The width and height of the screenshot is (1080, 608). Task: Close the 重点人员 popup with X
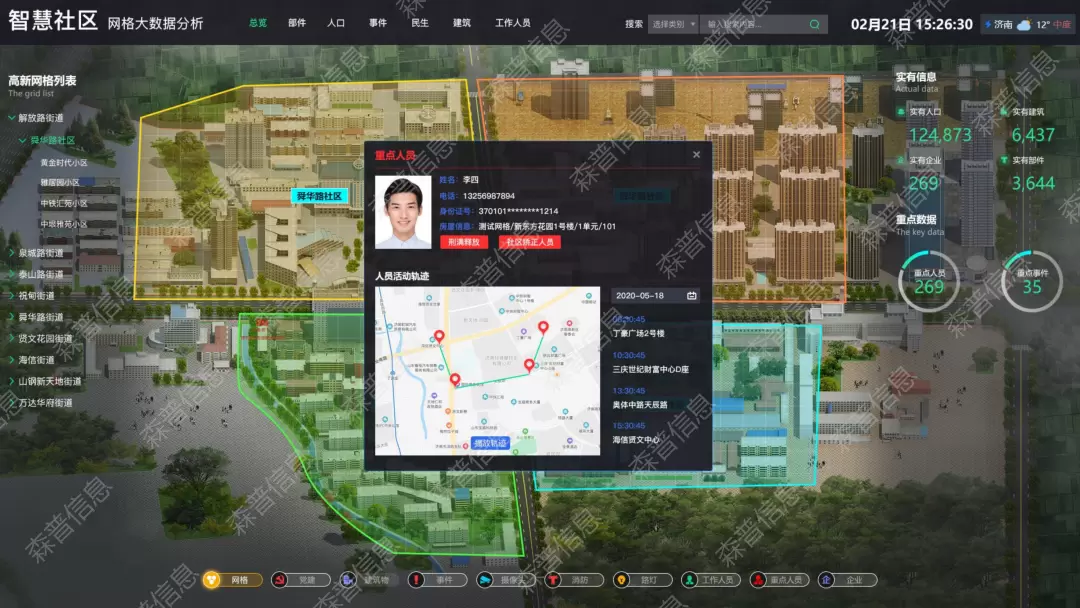[696, 155]
